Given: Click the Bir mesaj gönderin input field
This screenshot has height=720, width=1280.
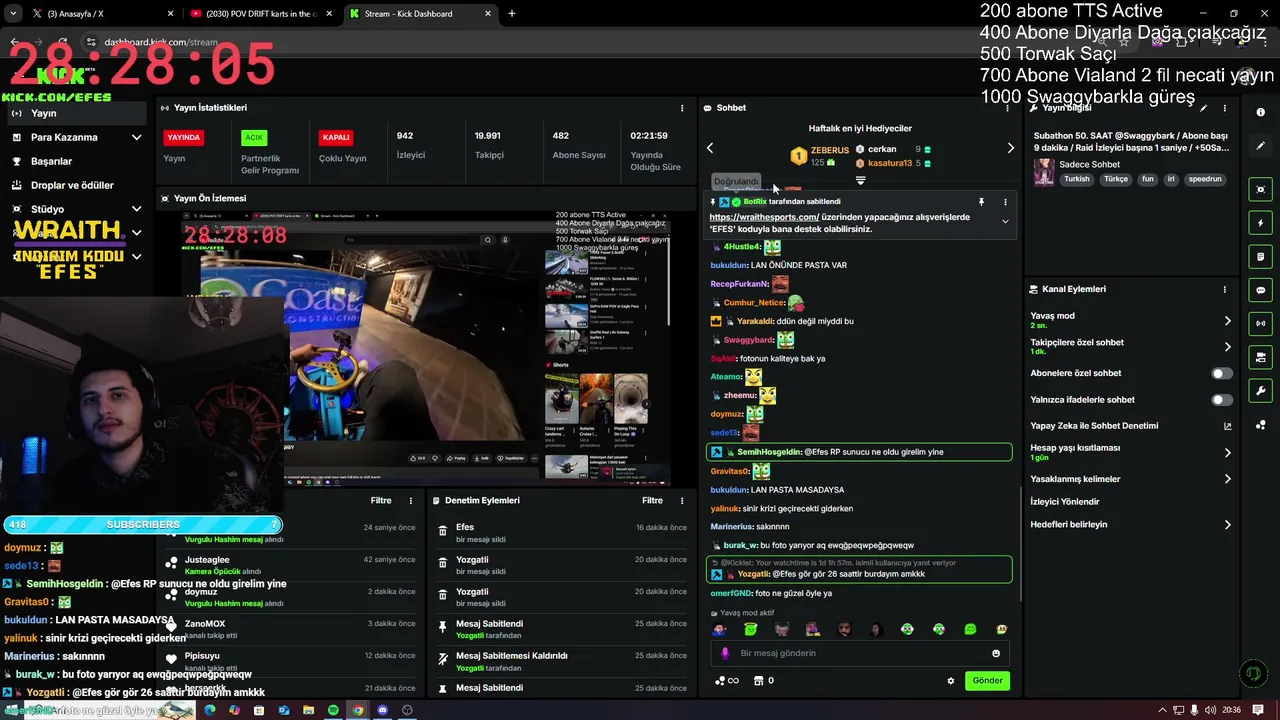Looking at the screenshot, I should 860,653.
